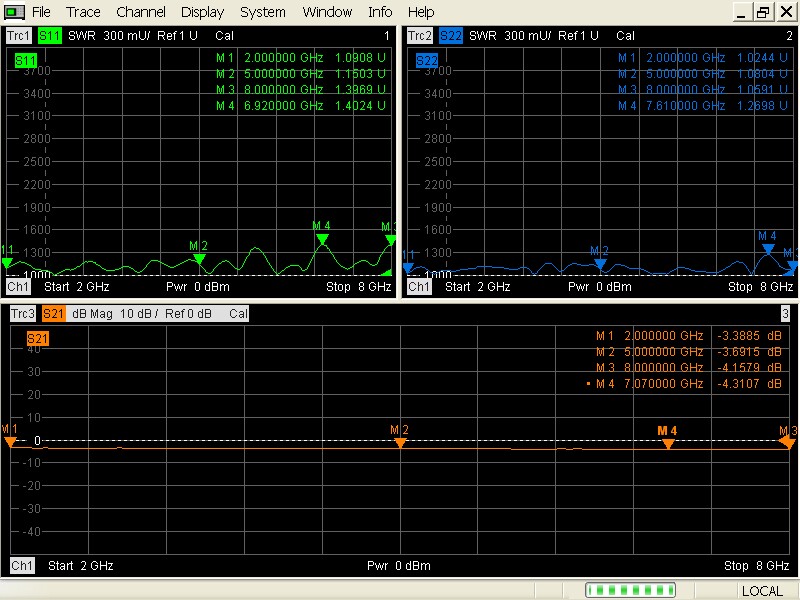Click S22 diagram Pwr 0 dBm label
This screenshot has width=800, height=600.
[599, 287]
